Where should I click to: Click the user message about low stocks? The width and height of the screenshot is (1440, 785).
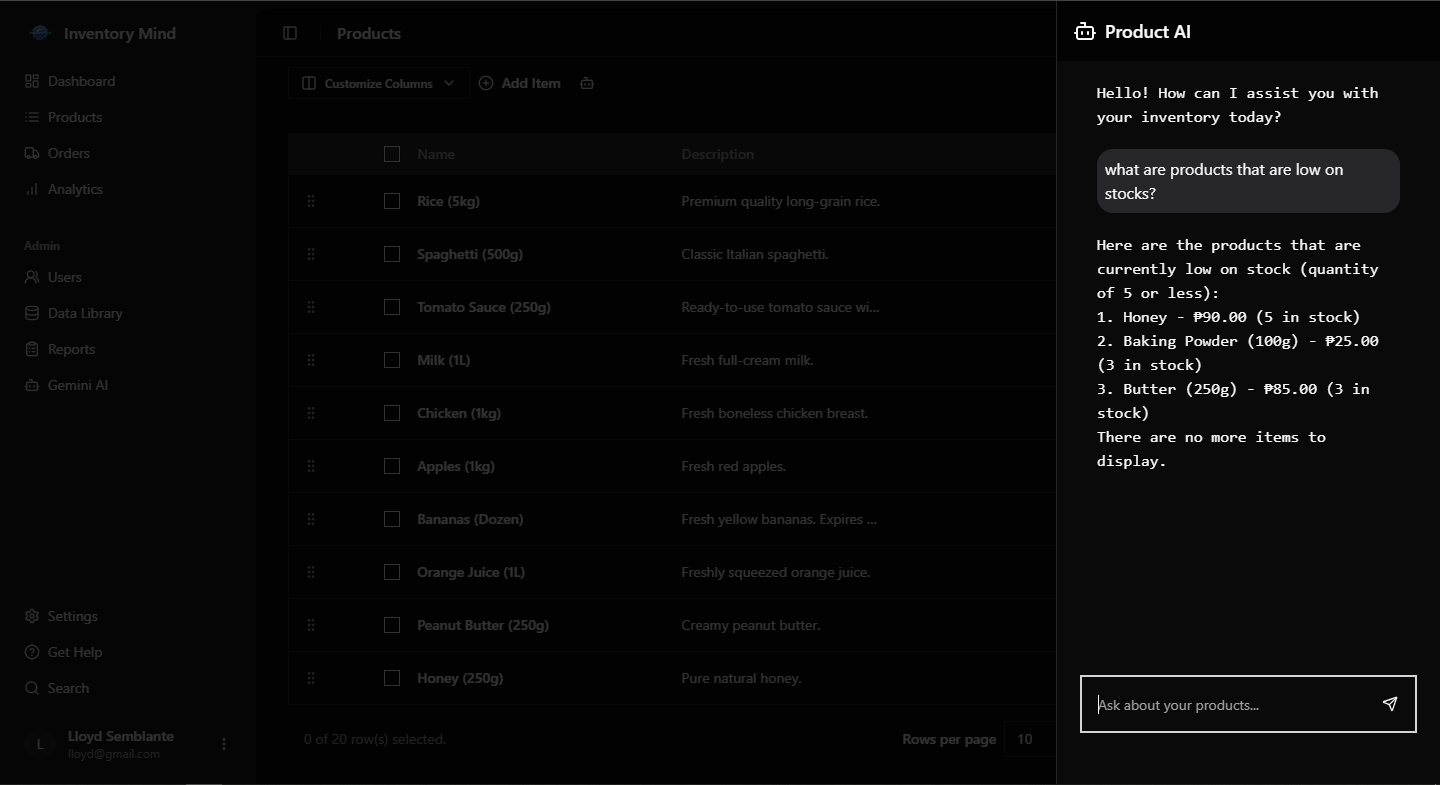click(1248, 181)
